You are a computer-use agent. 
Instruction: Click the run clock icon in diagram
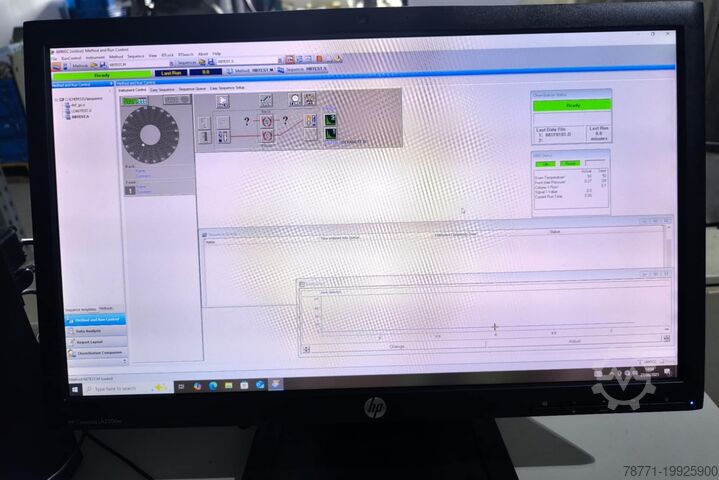(x=295, y=99)
